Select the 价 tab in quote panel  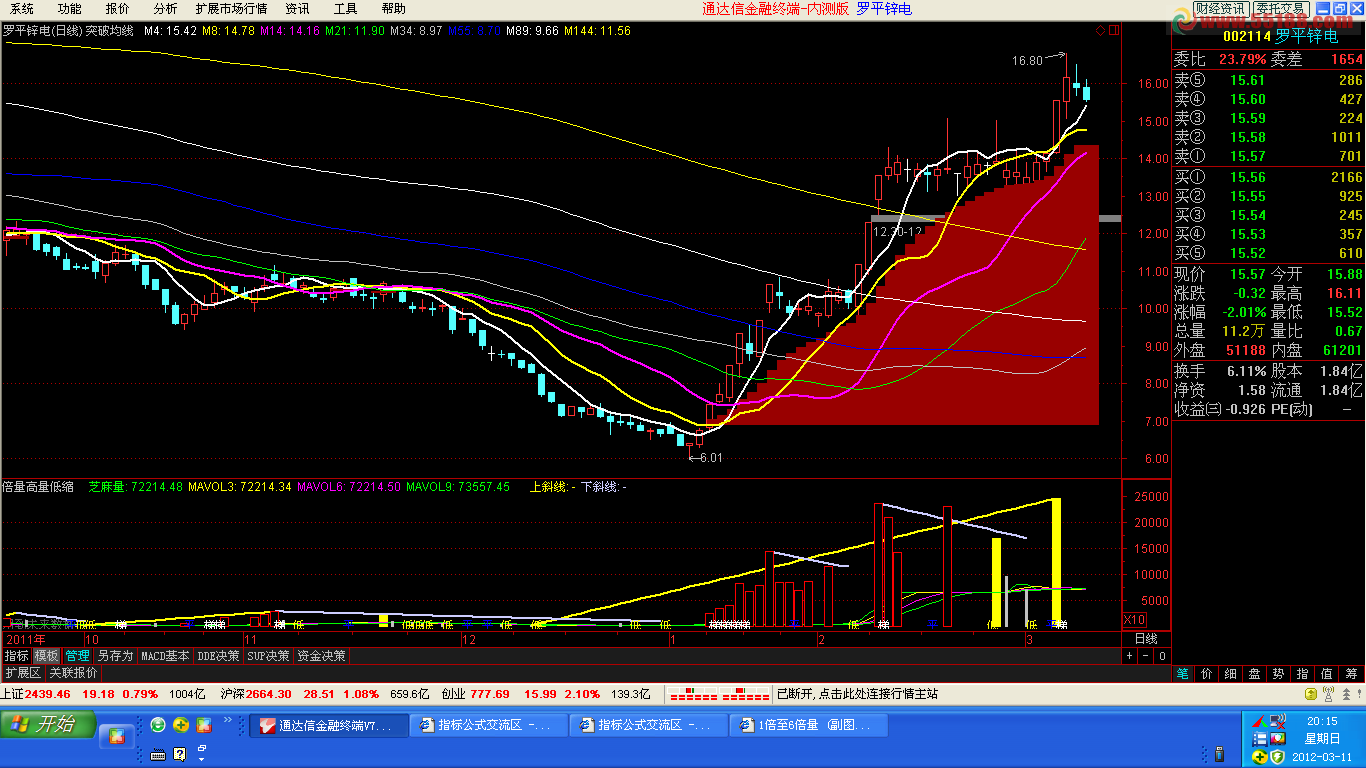point(1207,674)
